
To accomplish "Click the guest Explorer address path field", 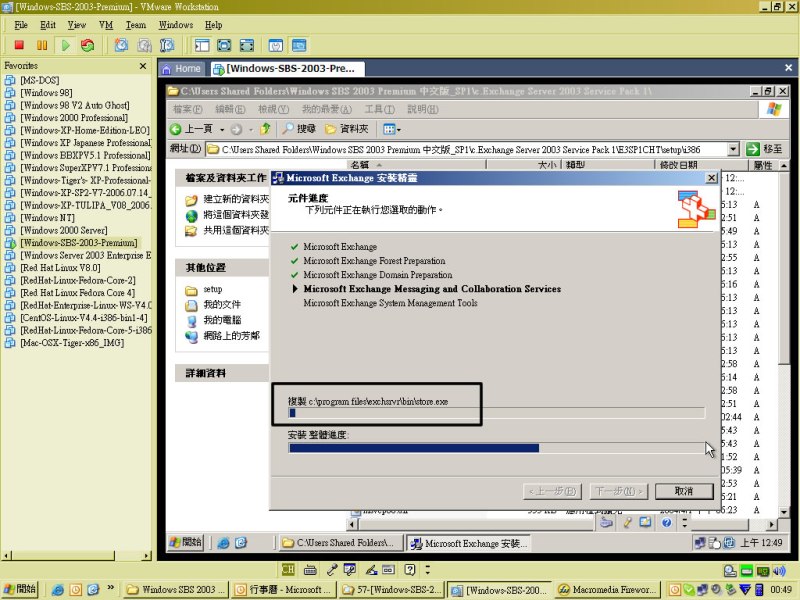I will [467, 149].
